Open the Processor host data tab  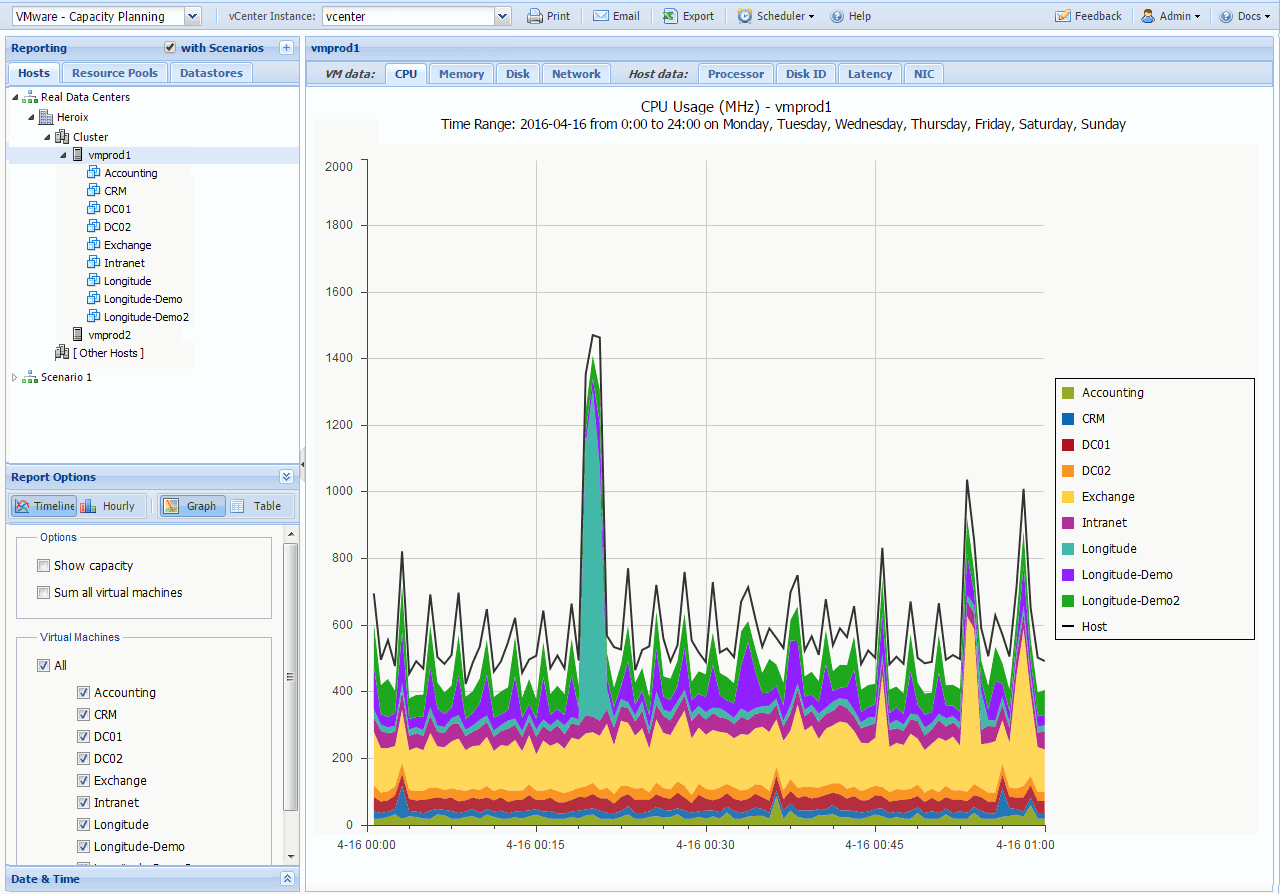pyautogui.click(x=736, y=74)
